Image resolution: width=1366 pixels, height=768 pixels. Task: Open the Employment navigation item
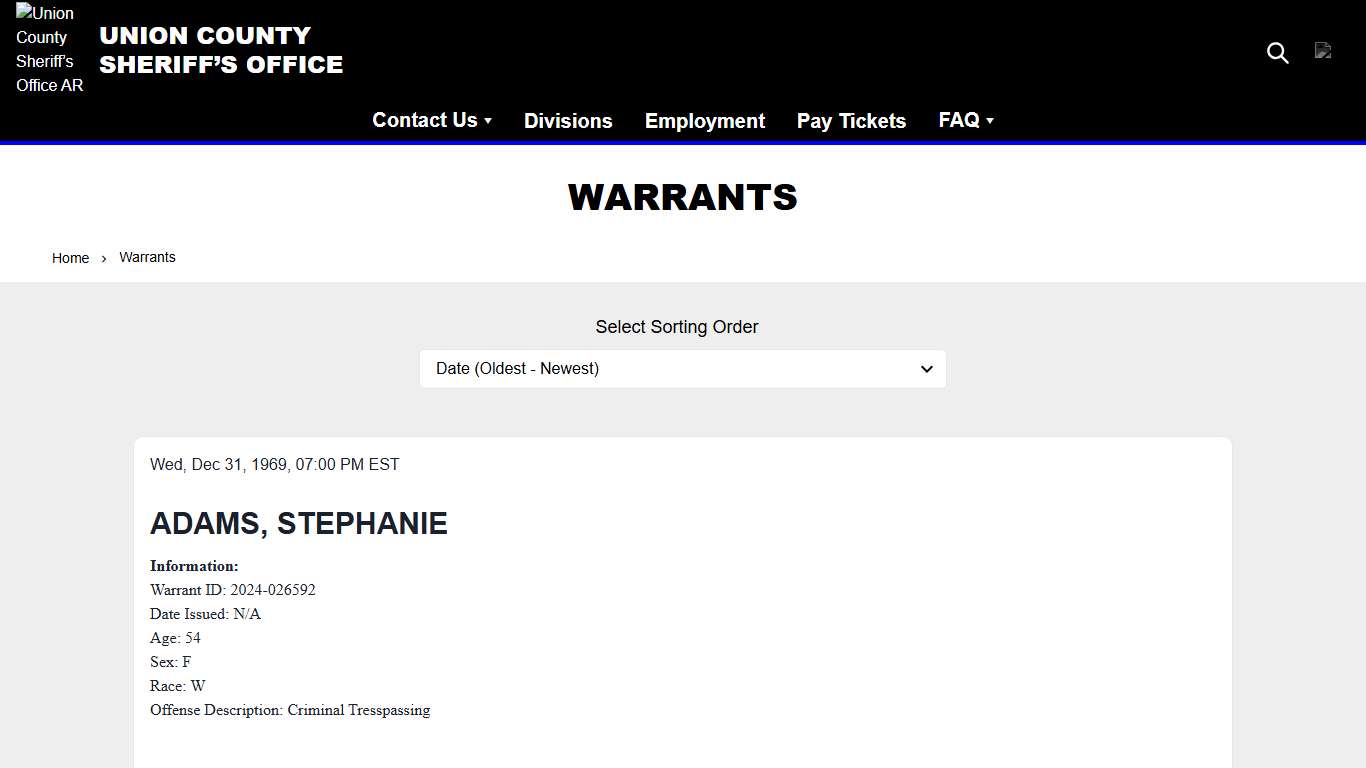(x=704, y=120)
